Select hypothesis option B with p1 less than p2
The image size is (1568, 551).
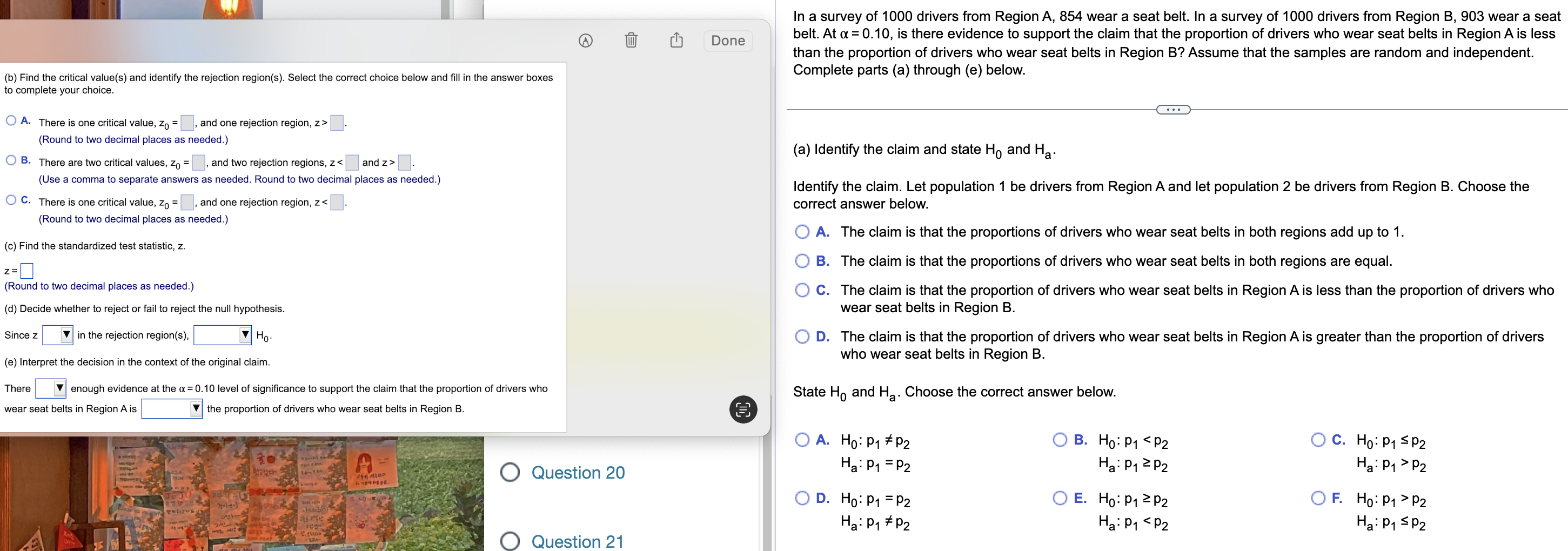[x=1060, y=439]
